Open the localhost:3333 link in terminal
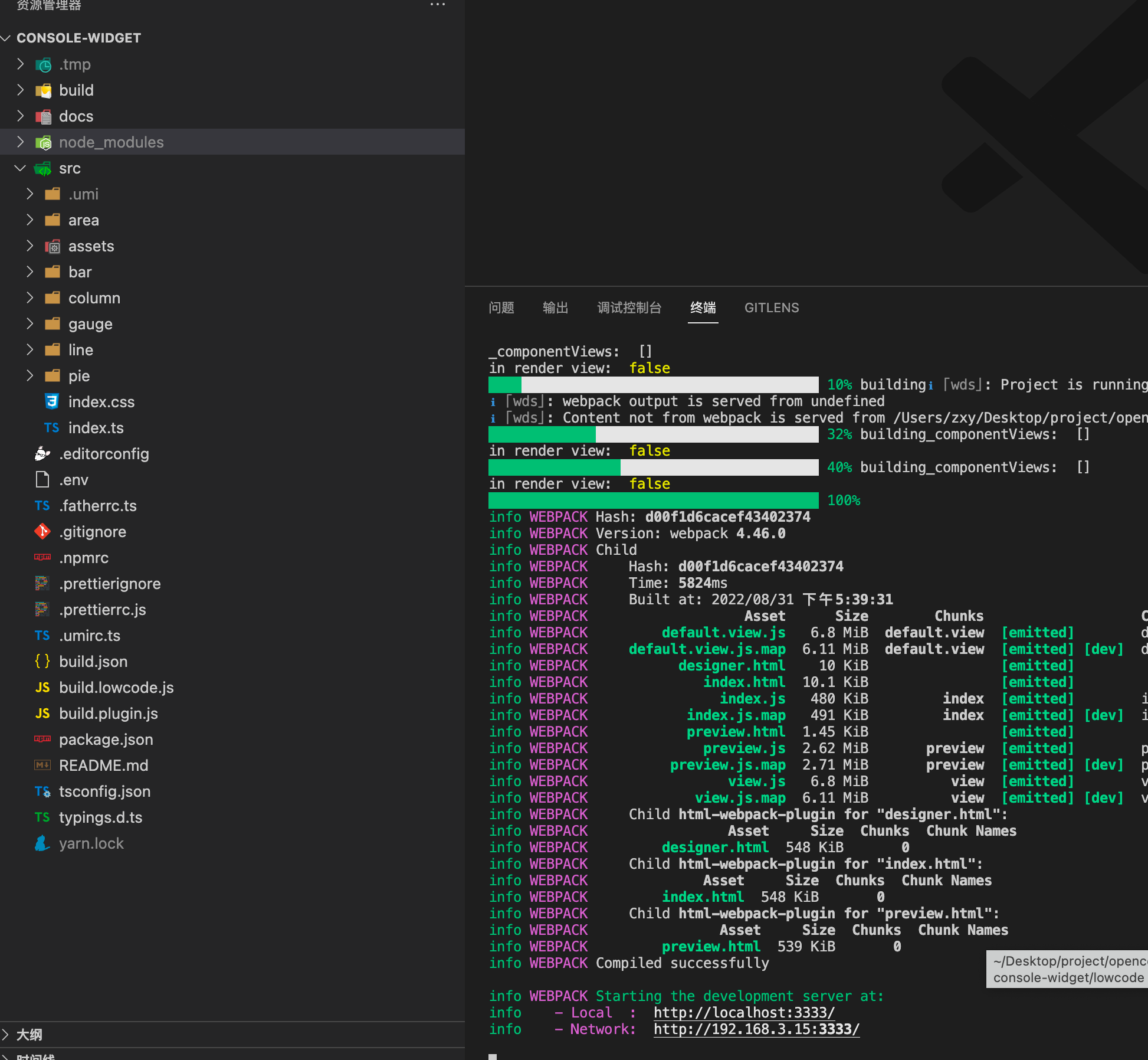Viewport: 1148px width, 1060px height. (x=744, y=1013)
